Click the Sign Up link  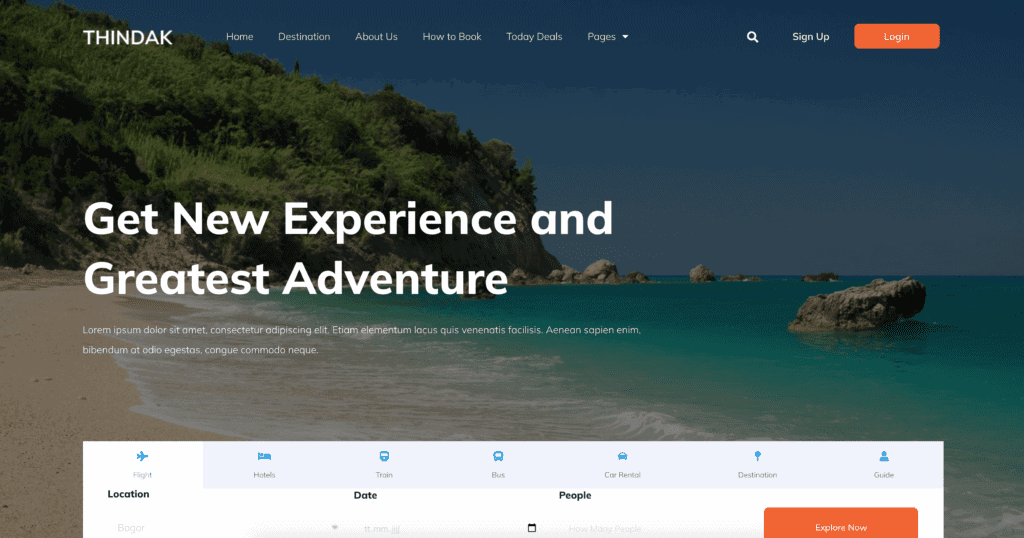pyautogui.click(x=810, y=37)
